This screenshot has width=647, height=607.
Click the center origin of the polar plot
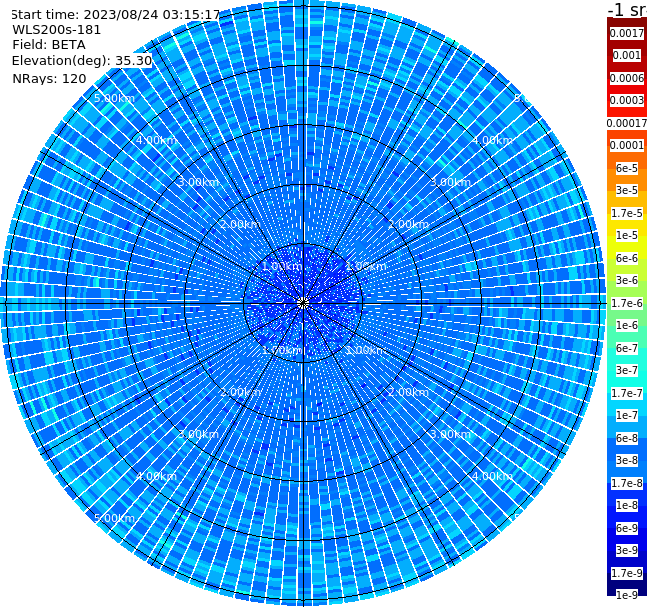coord(303,303)
